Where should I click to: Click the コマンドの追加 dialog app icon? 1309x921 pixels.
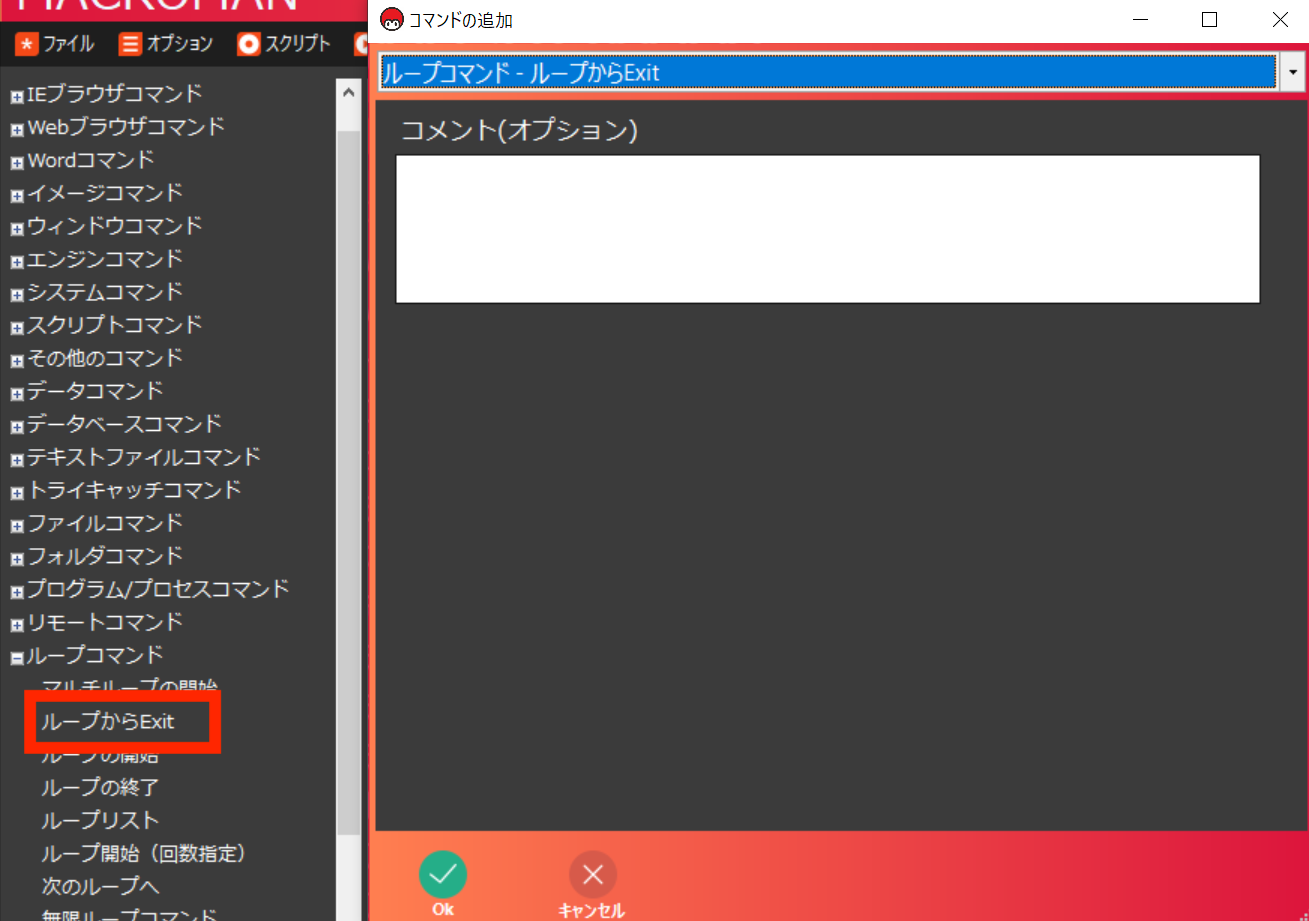point(392,19)
